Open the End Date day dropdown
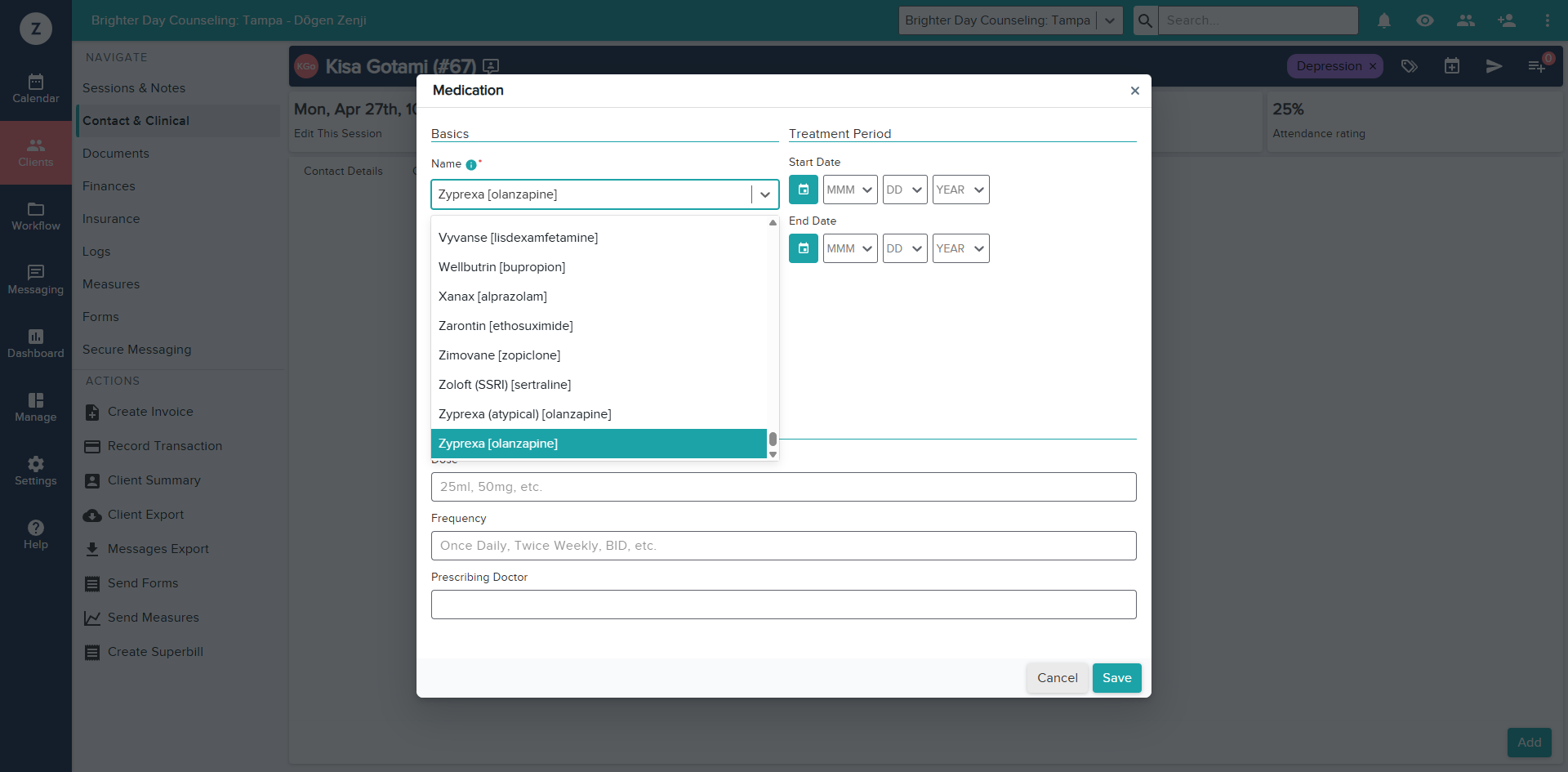The width and height of the screenshot is (1568, 772). pyautogui.click(x=906, y=248)
